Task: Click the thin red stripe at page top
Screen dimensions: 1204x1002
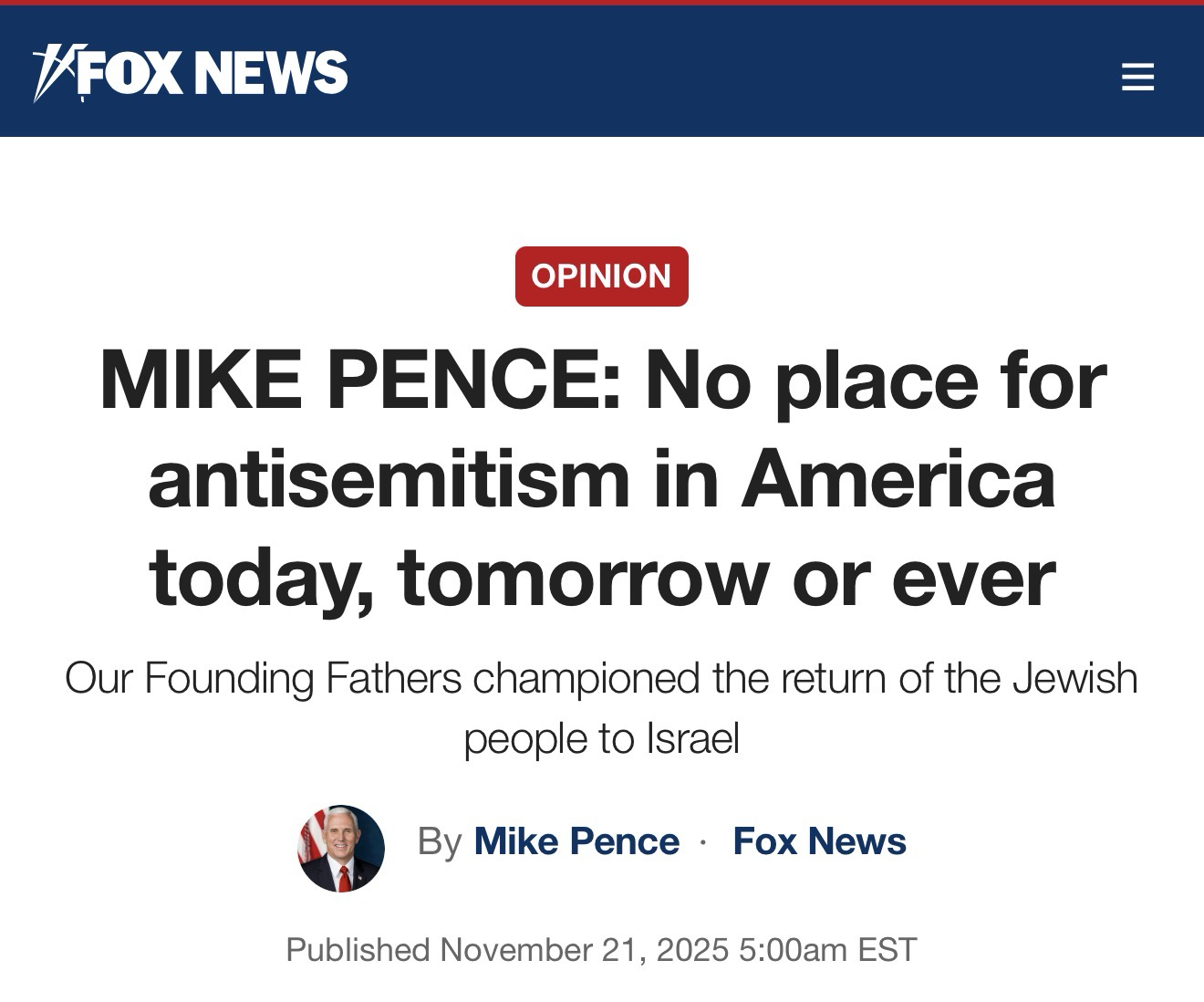Action: click(x=602, y=3)
